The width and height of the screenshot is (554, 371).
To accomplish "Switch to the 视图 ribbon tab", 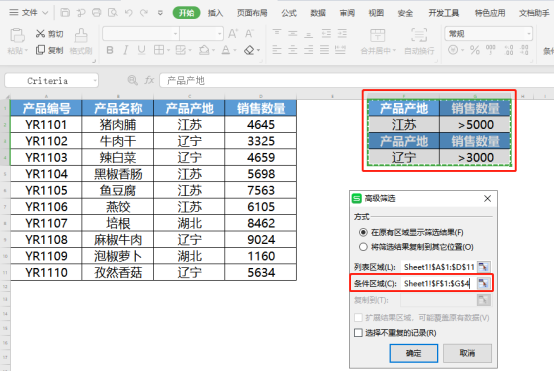I will click(x=376, y=13).
